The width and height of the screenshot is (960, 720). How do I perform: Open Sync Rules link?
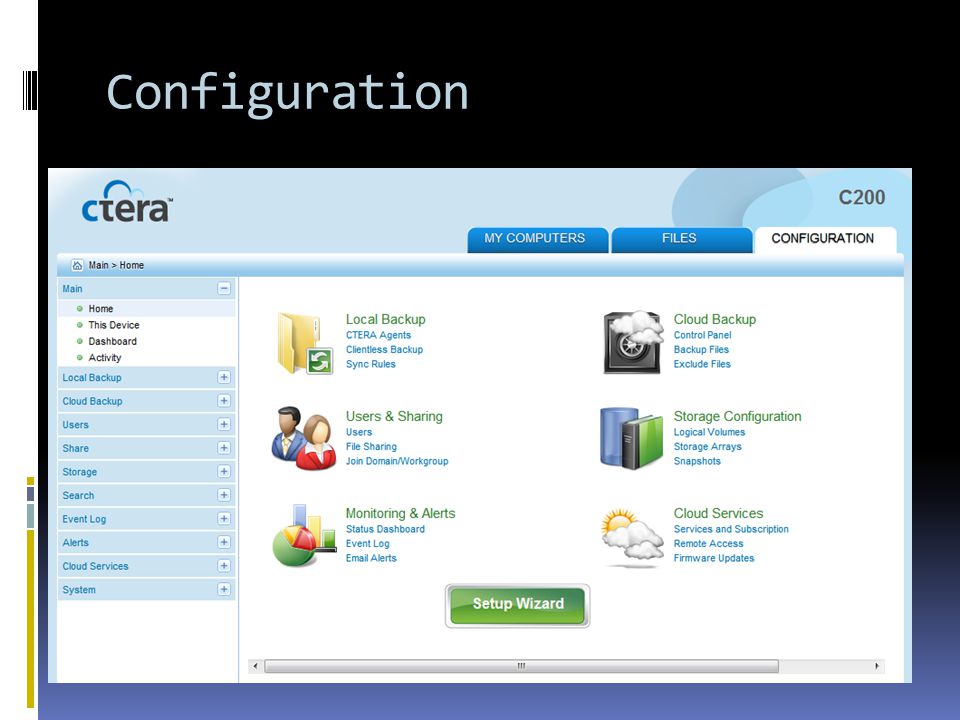(370, 364)
